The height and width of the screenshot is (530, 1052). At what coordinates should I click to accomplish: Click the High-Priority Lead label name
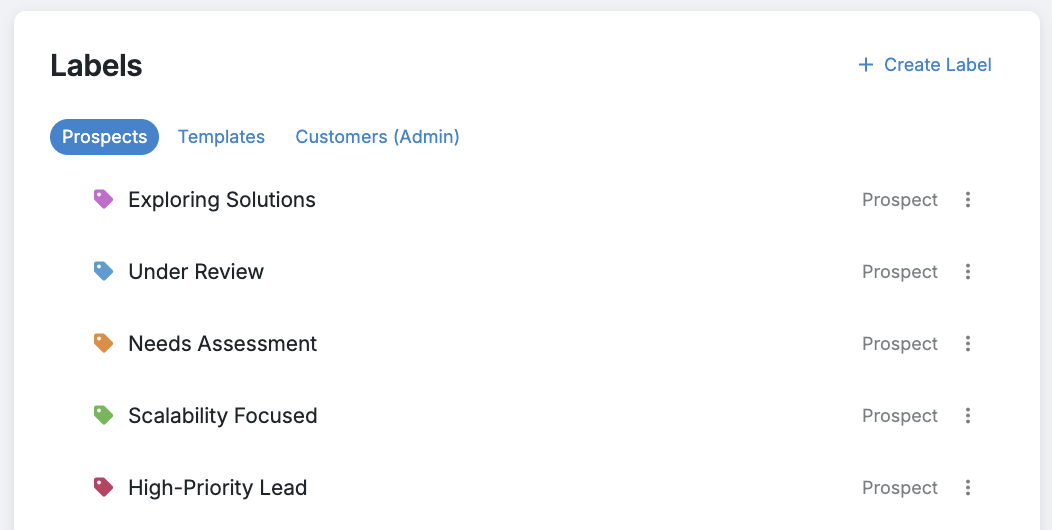(217, 488)
